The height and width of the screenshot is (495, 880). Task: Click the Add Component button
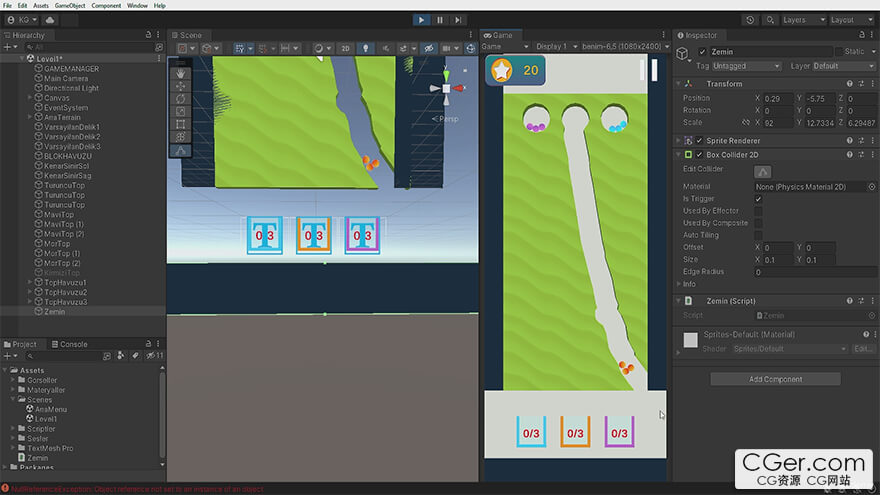[775, 379]
